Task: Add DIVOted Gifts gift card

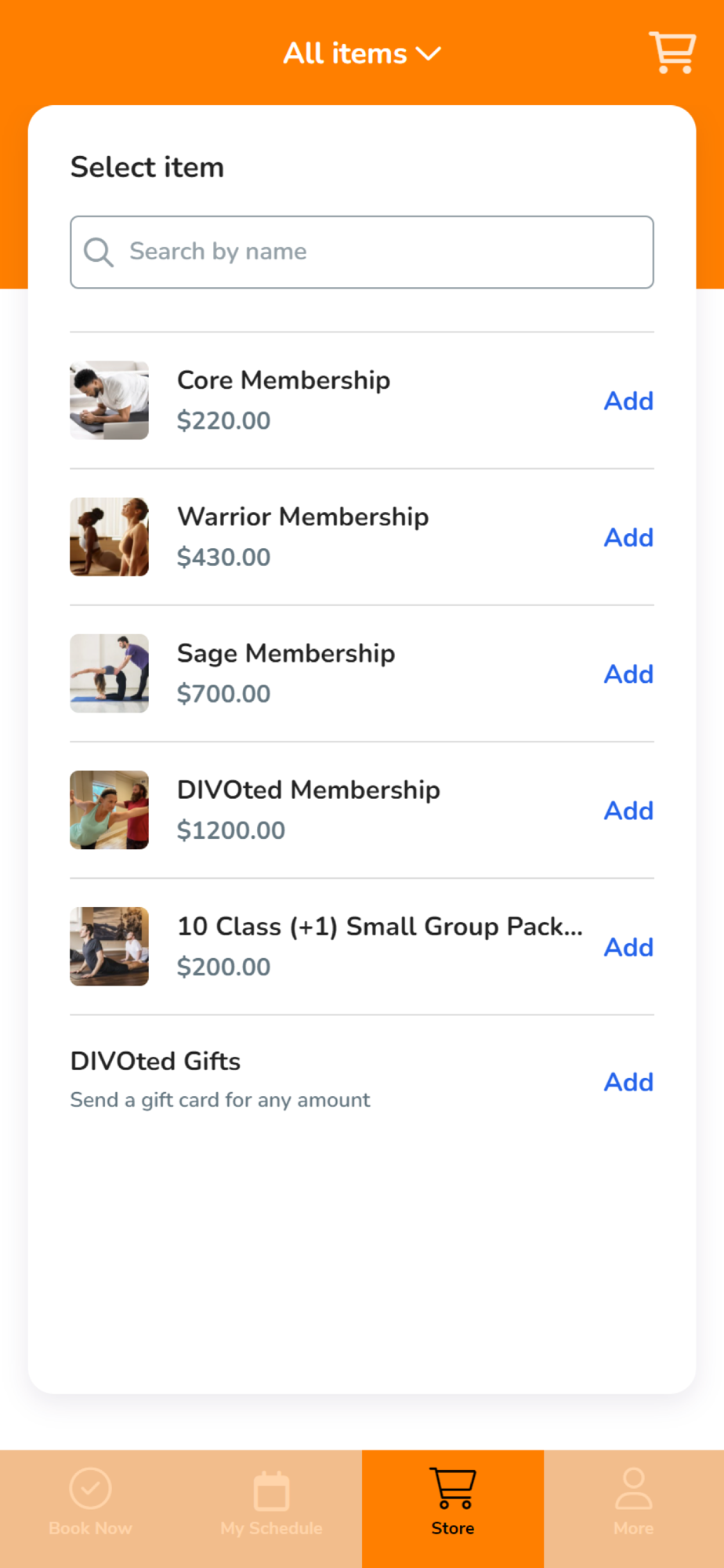Action: 628,1082
